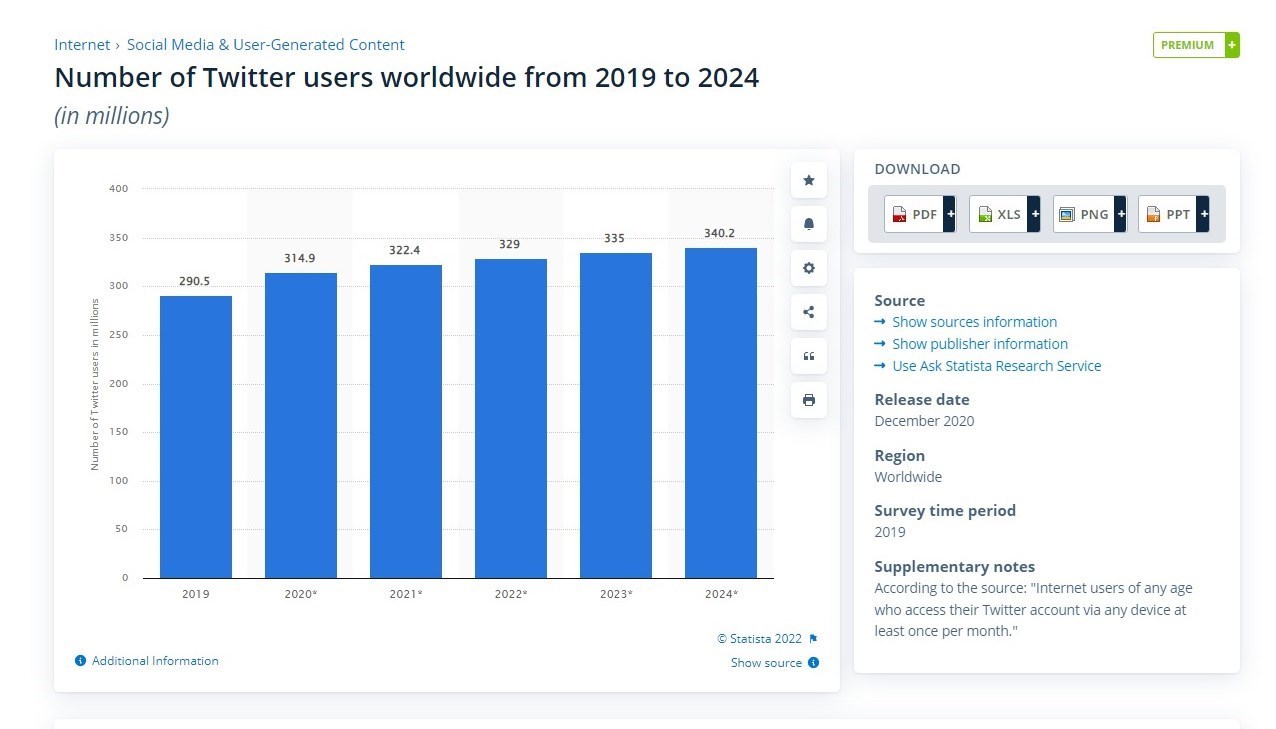Click the Show source link
1276x729 pixels.
[x=766, y=663]
